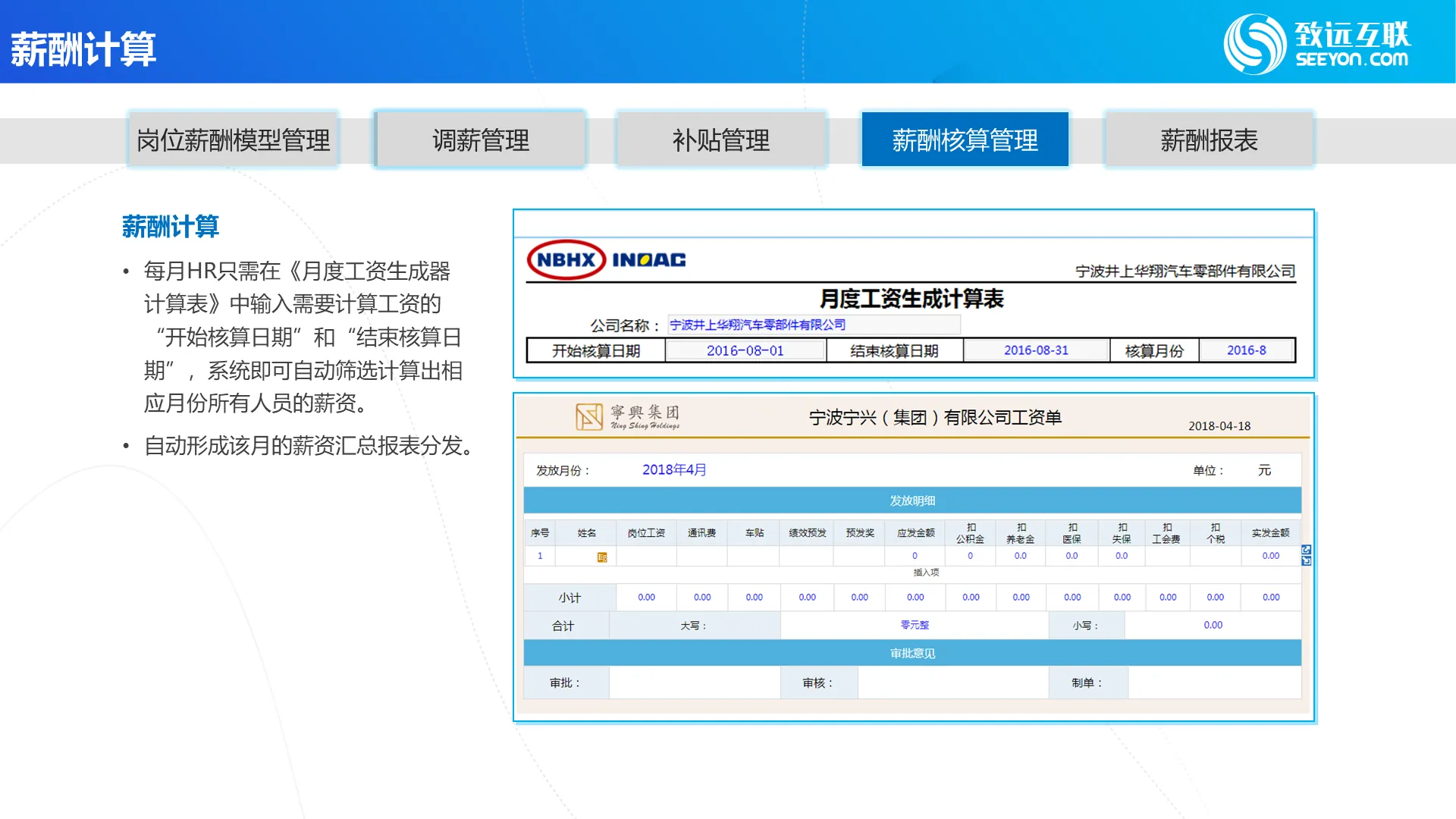Click the 制单 input cell
This screenshot has height=819, width=1456.
[1214, 682]
